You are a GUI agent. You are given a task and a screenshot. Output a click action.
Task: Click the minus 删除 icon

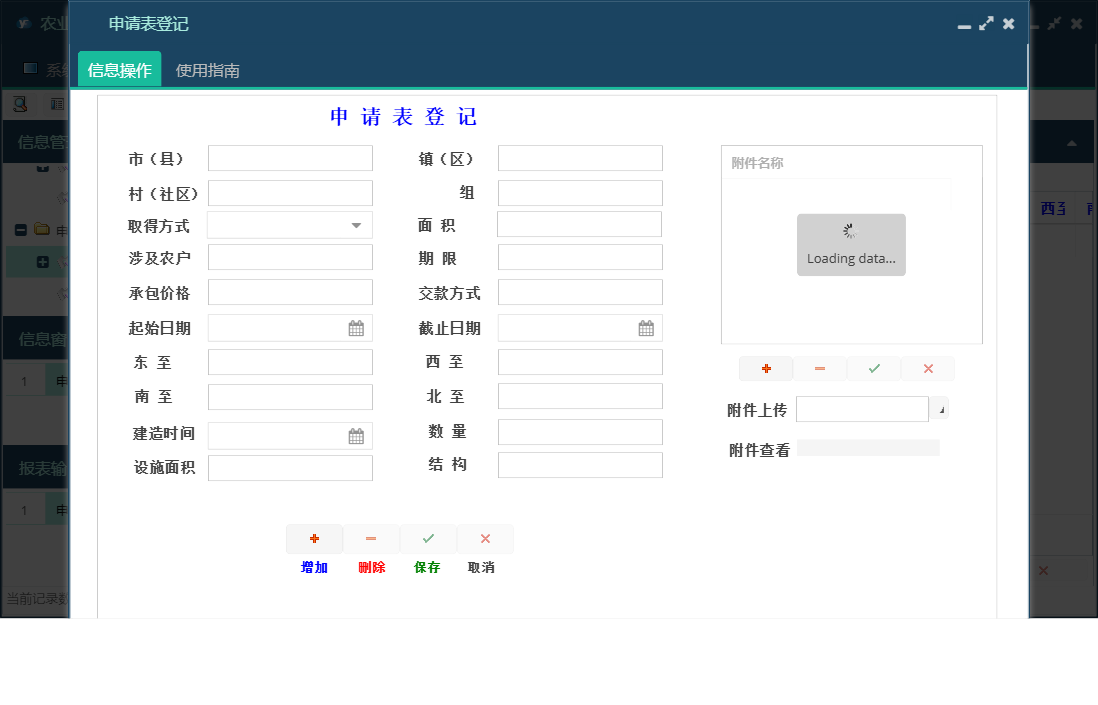(x=371, y=539)
